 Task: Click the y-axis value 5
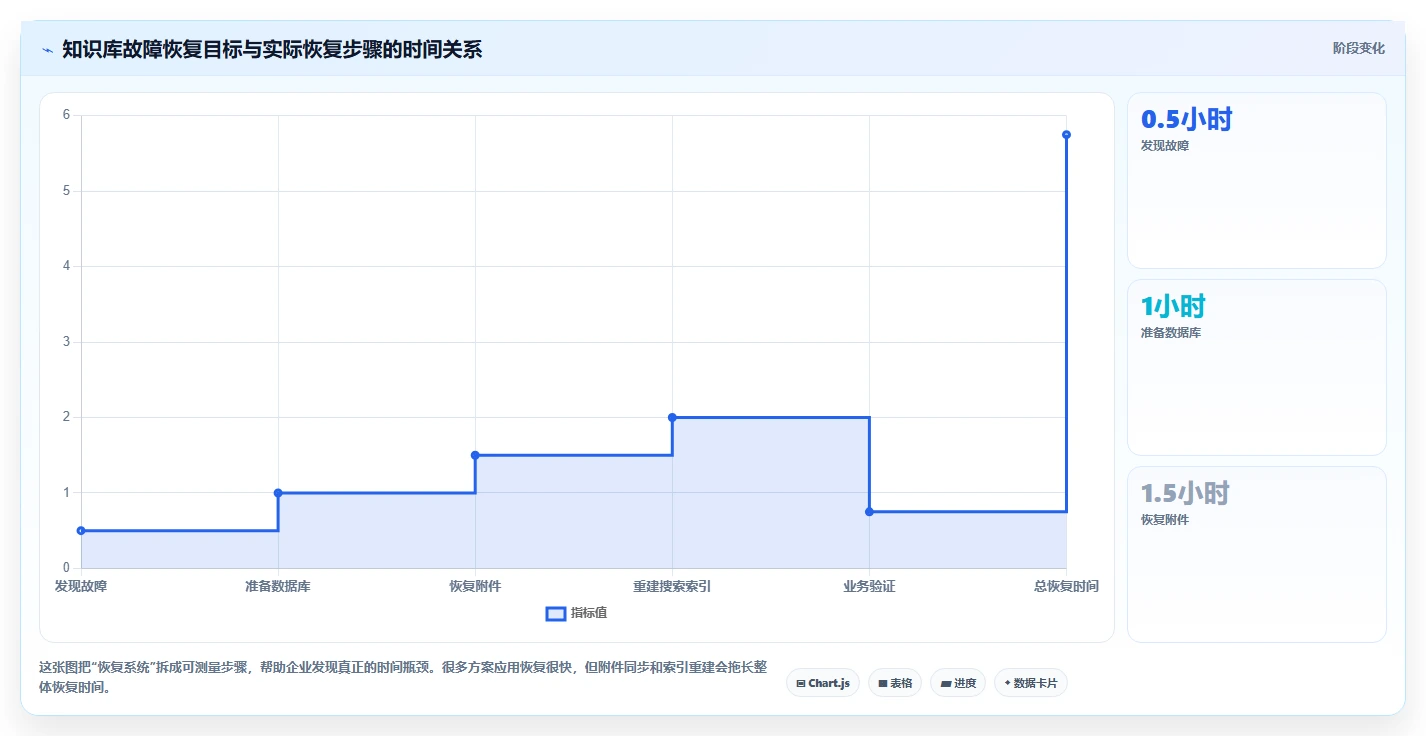tap(66, 191)
